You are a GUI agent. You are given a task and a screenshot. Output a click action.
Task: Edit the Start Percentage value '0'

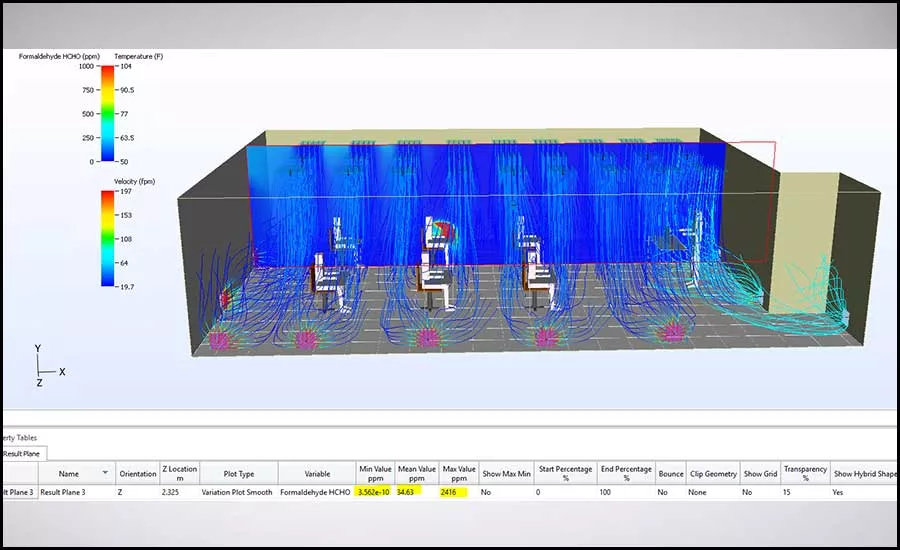[x=565, y=492]
